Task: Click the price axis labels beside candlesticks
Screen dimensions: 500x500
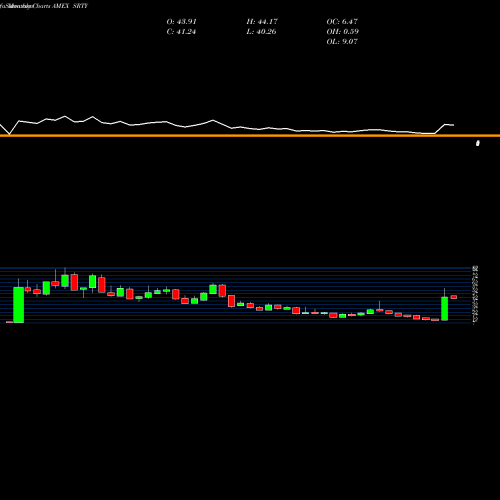Action: 475,294
